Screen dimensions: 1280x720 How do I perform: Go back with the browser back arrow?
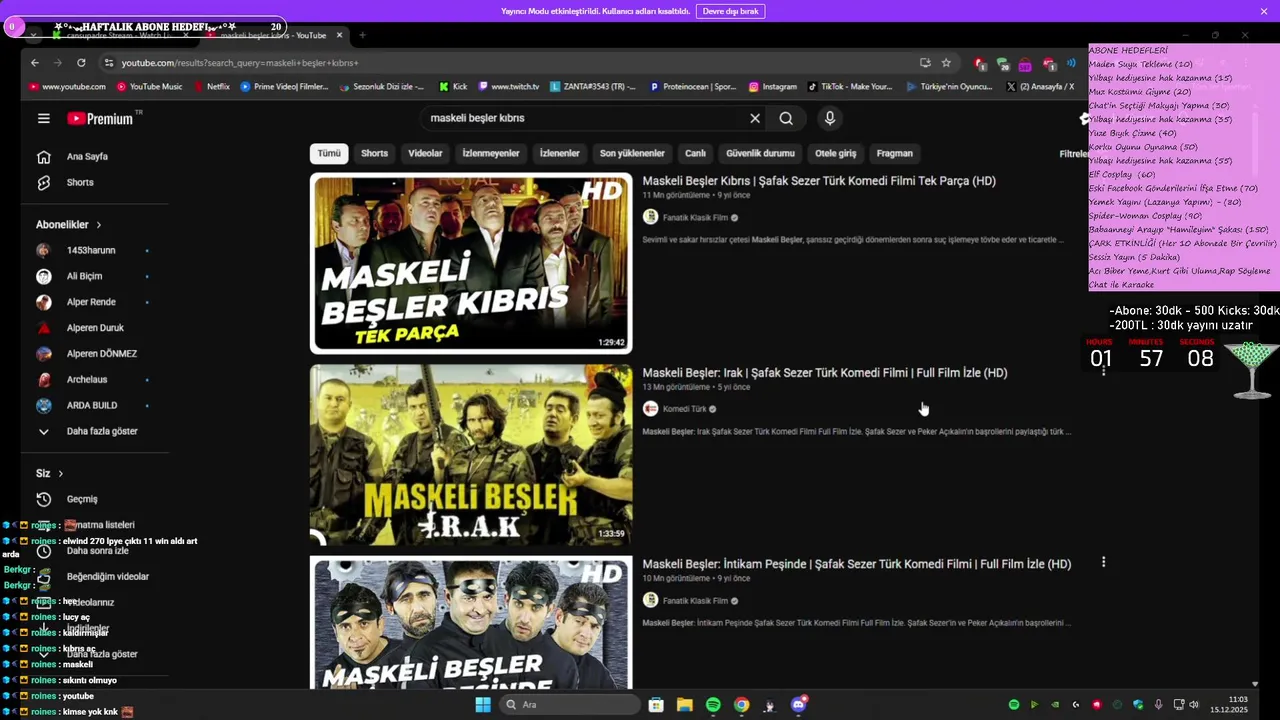pos(35,62)
